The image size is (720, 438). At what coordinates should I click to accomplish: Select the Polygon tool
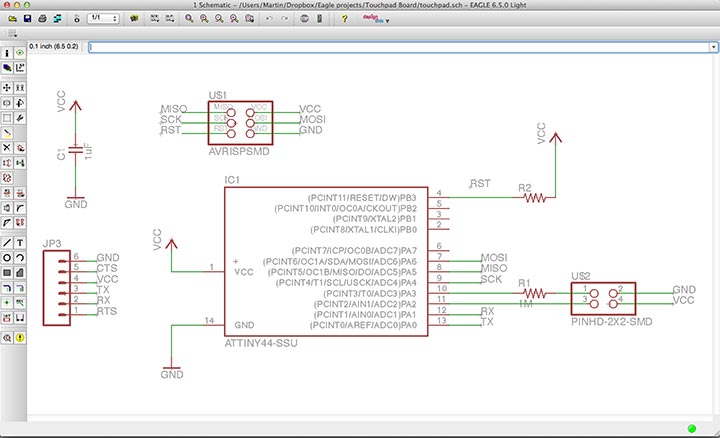[20, 273]
